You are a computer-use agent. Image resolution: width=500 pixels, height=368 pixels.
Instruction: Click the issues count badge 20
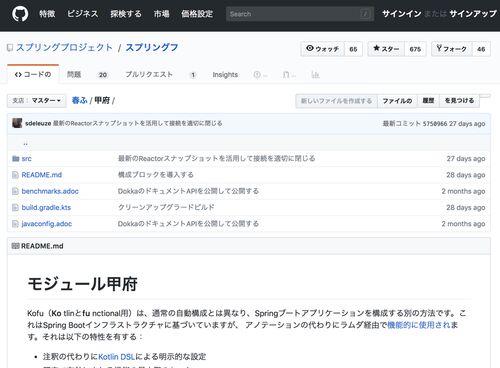(103, 75)
